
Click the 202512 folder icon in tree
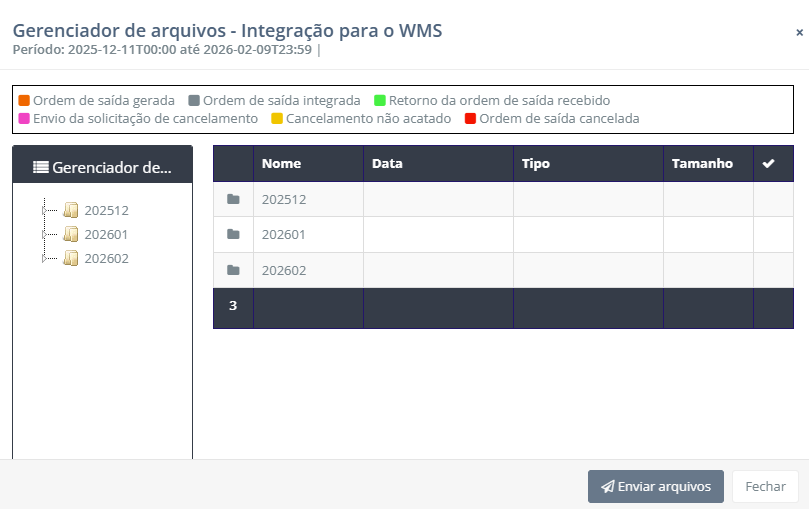(71, 210)
